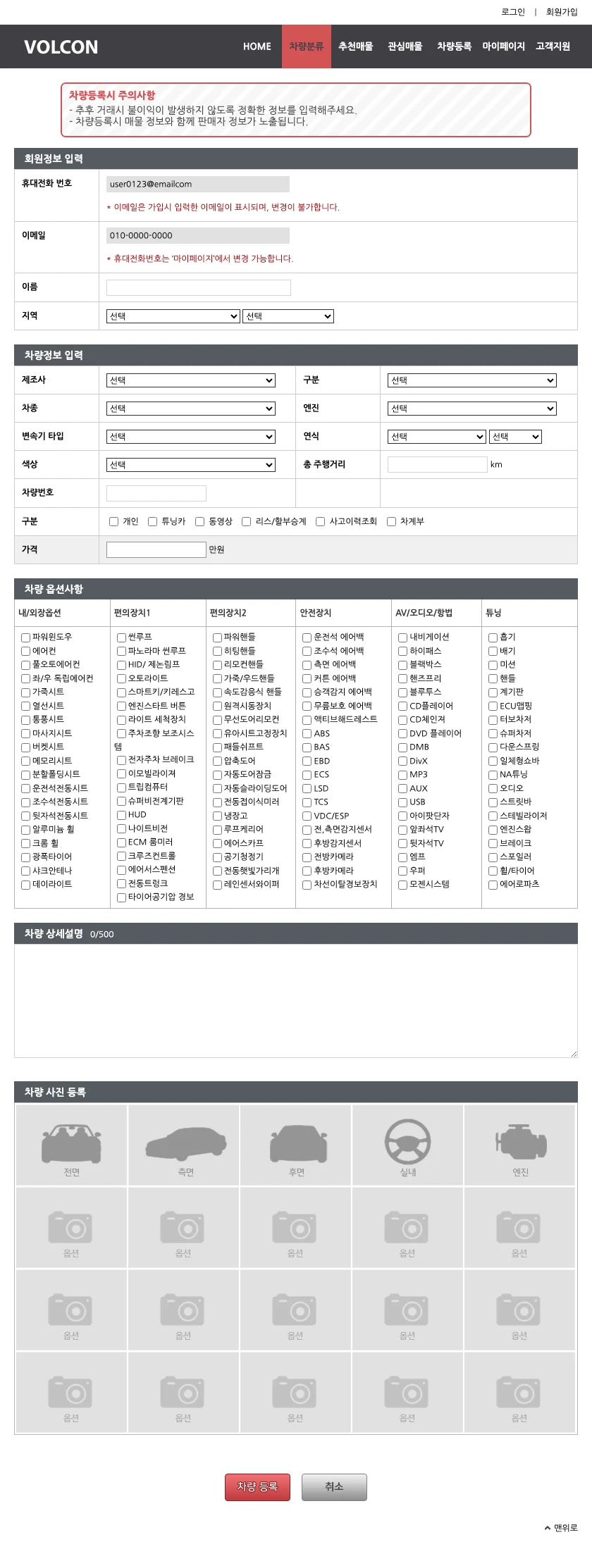Open the second 연식 month dropdown
This screenshot has width=592, height=1568.
pos(515,437)
